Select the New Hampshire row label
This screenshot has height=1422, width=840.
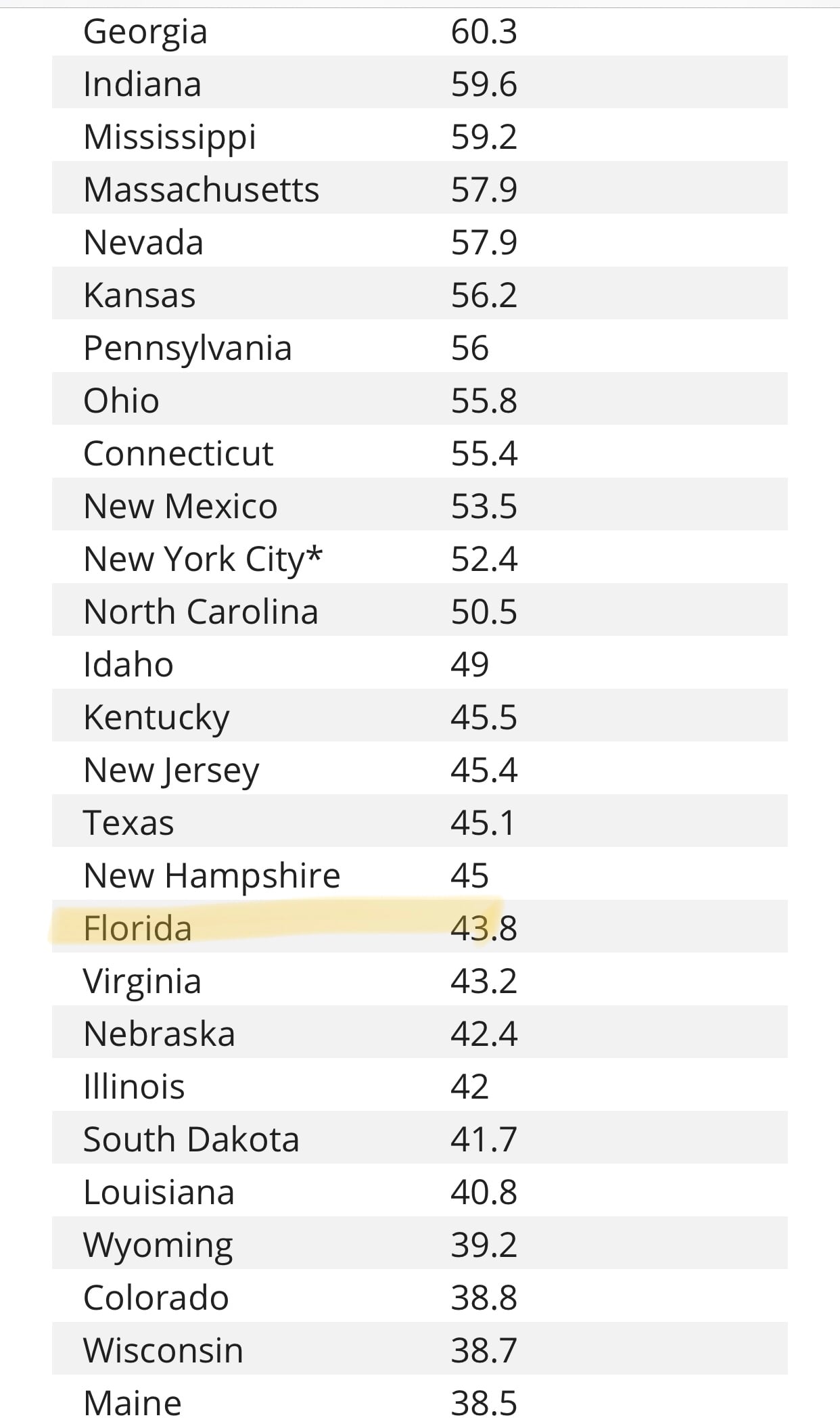pos(212,875)
